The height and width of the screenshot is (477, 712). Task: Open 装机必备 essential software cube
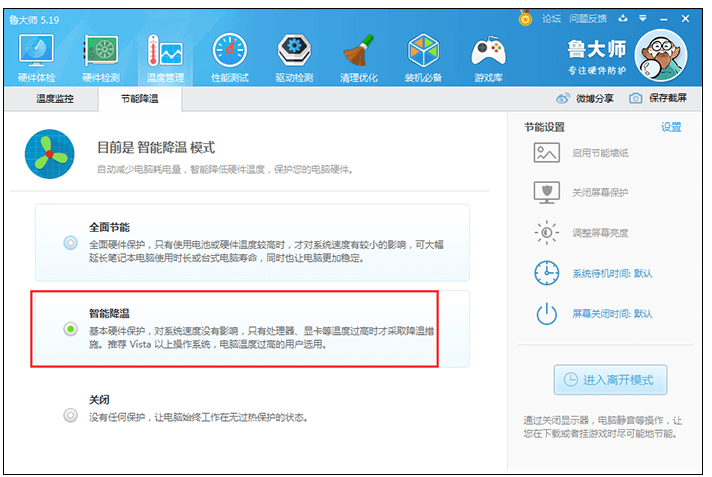click(423, 59)
